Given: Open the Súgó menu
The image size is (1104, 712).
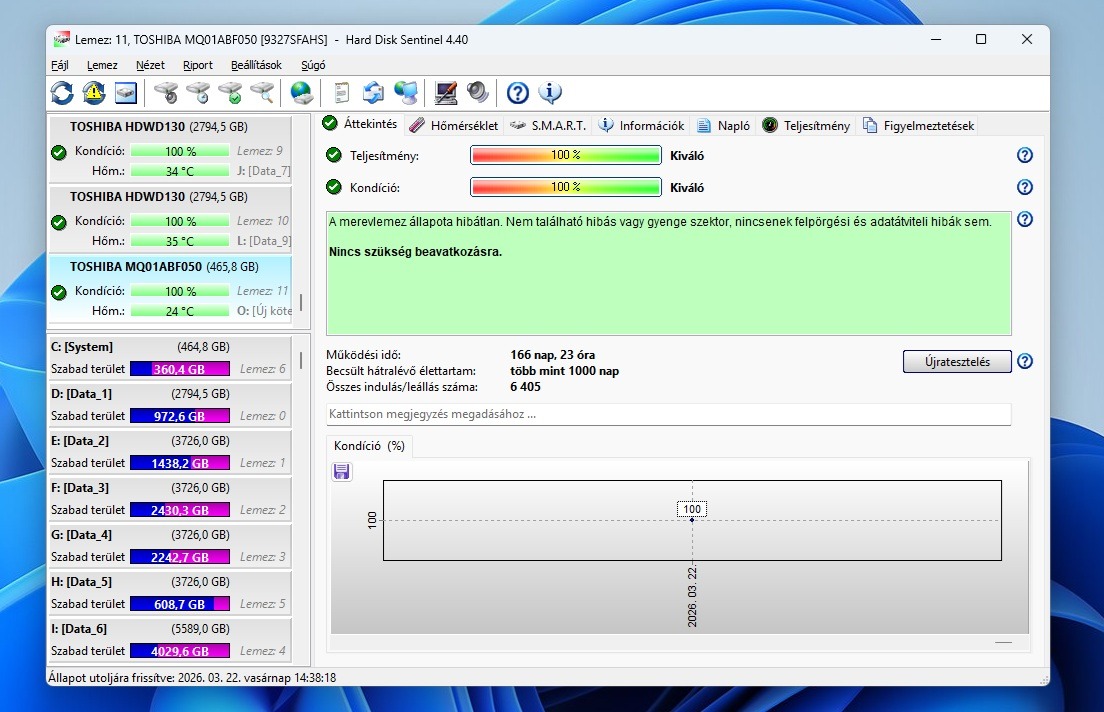Looking at the screenshot, I should [313, 65].
